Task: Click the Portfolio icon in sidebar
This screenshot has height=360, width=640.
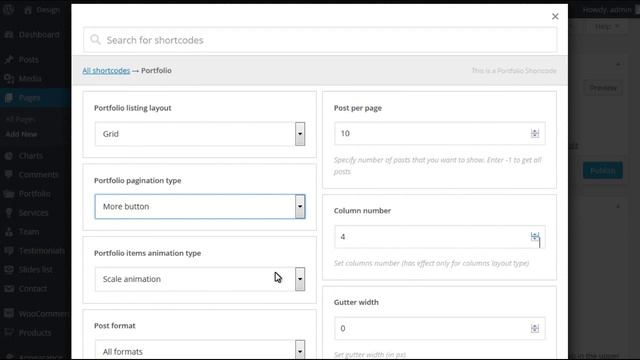Action: click(9, 194)
